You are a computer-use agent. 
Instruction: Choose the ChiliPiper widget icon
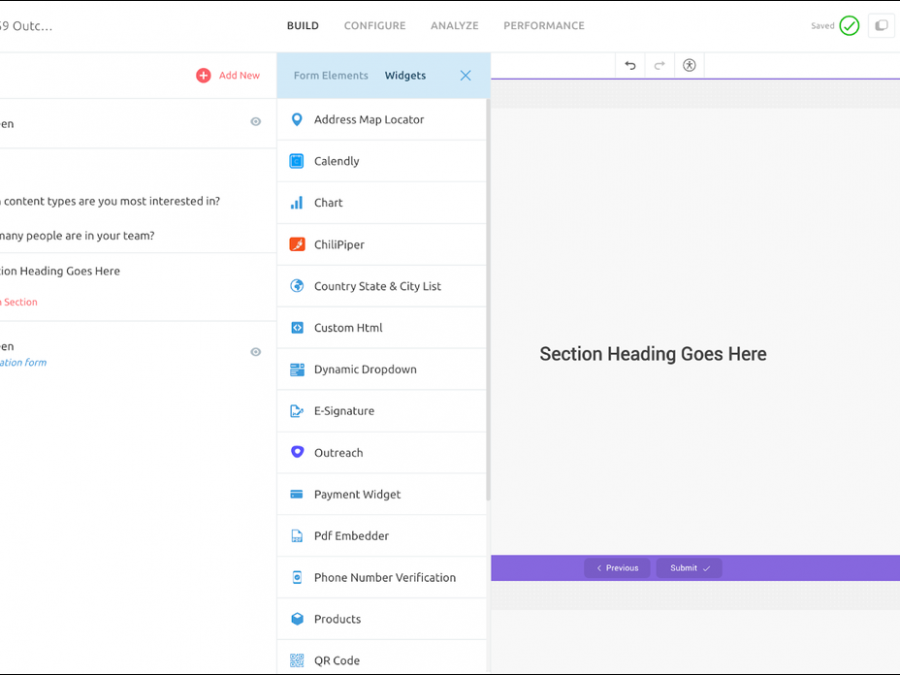[297, 245]
